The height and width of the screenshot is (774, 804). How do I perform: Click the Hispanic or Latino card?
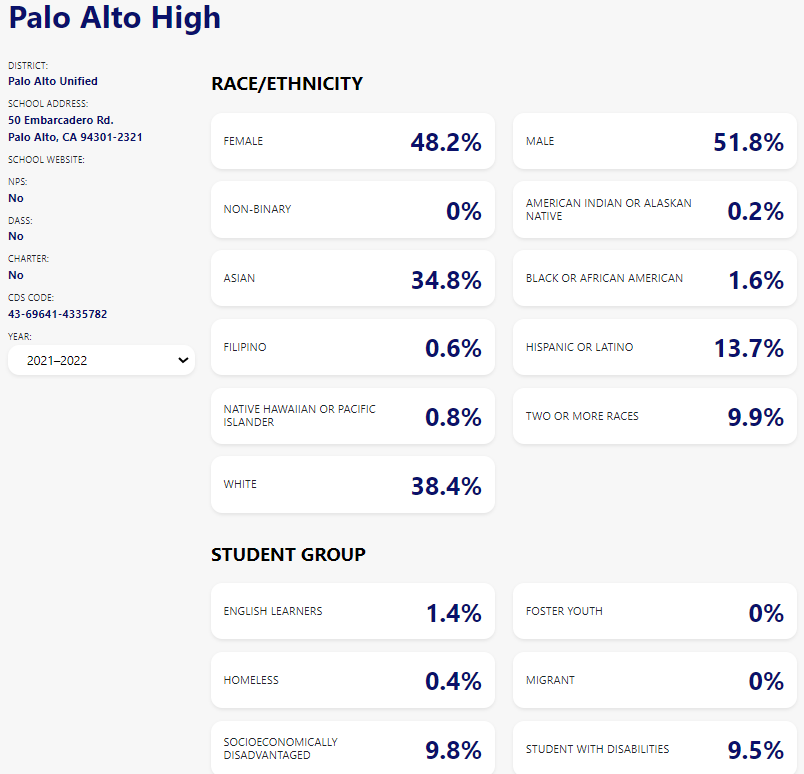coord(654,348)
